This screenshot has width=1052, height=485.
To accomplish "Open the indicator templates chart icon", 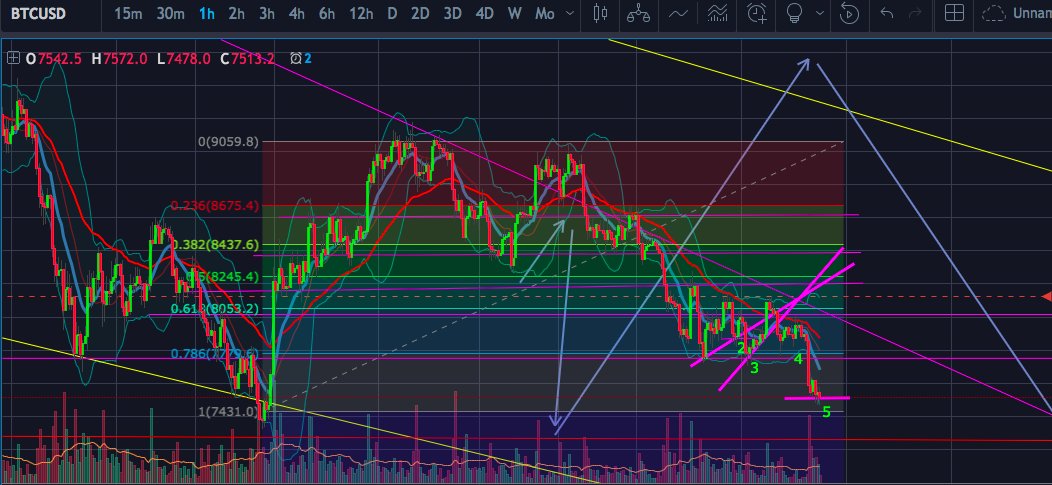I will pyautogui.click(x=717, y=13).
